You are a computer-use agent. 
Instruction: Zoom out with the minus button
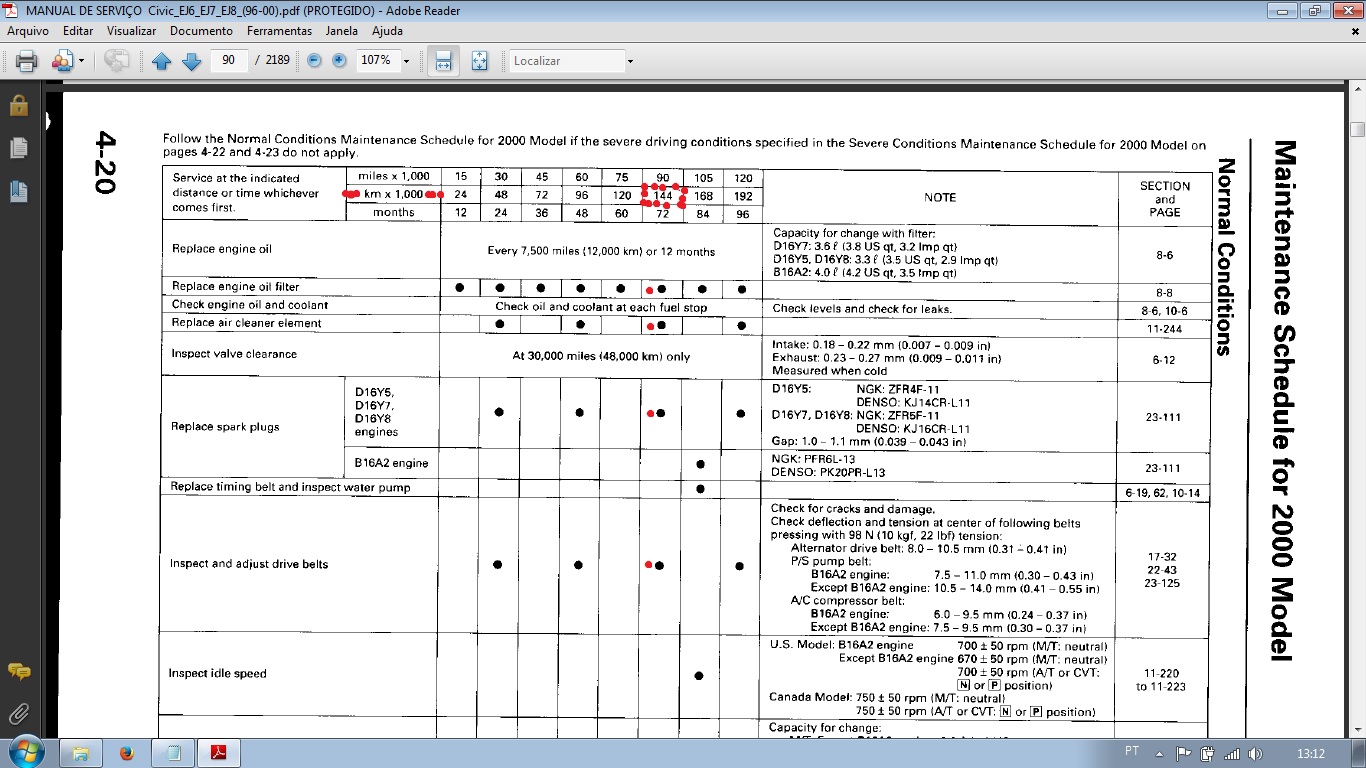pyautogui.click(x=314, y=61)
